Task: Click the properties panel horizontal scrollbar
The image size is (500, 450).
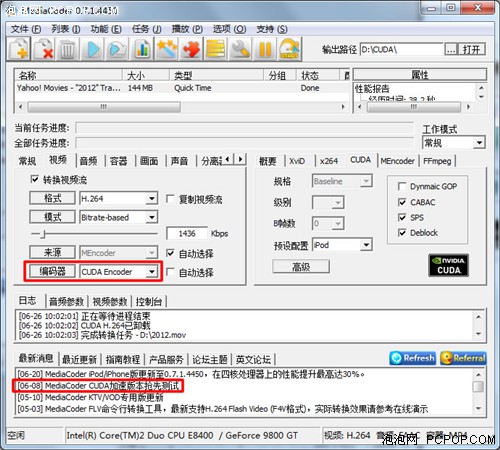Action: click(x=414, y=107)
